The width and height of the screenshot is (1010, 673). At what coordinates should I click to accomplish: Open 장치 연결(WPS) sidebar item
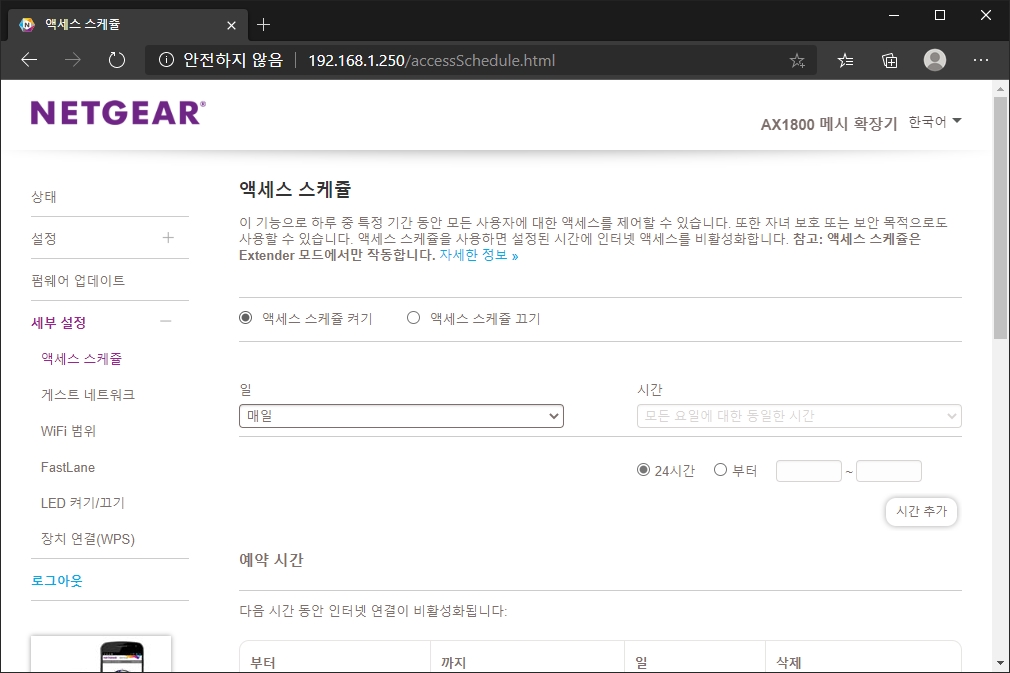(88, 538)
